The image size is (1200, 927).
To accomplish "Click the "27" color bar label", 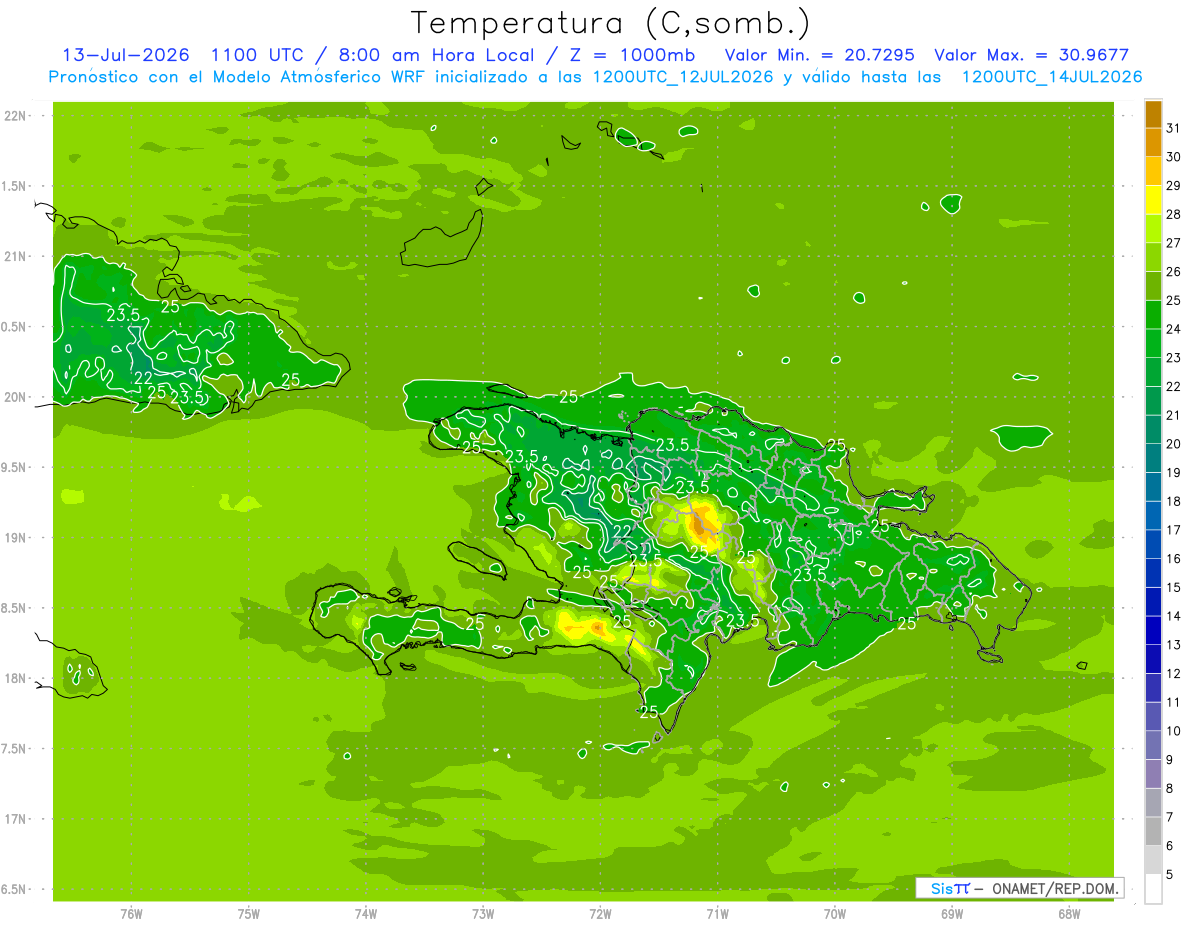I will pos(1174,243).
